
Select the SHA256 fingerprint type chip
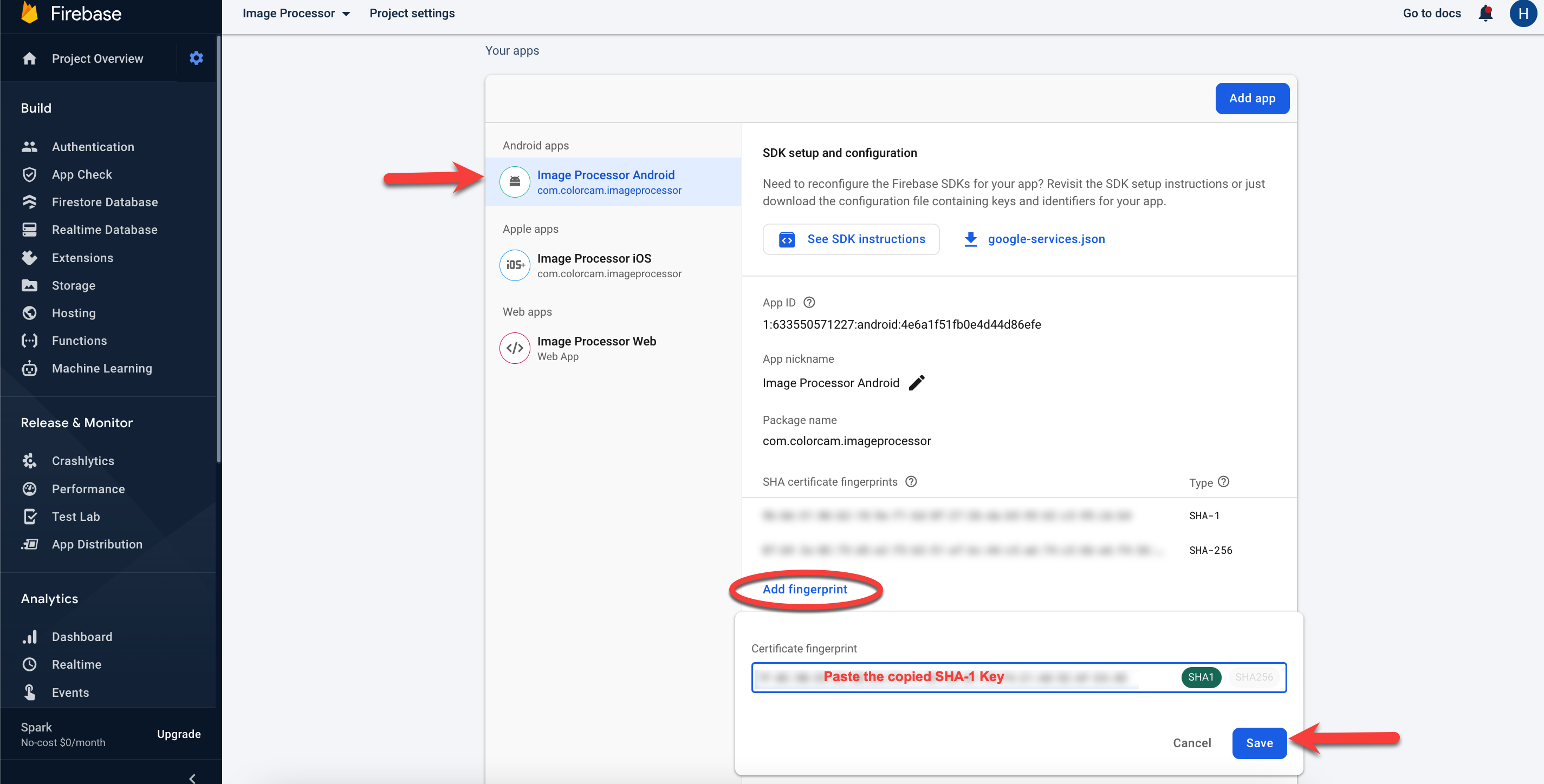1253,677
